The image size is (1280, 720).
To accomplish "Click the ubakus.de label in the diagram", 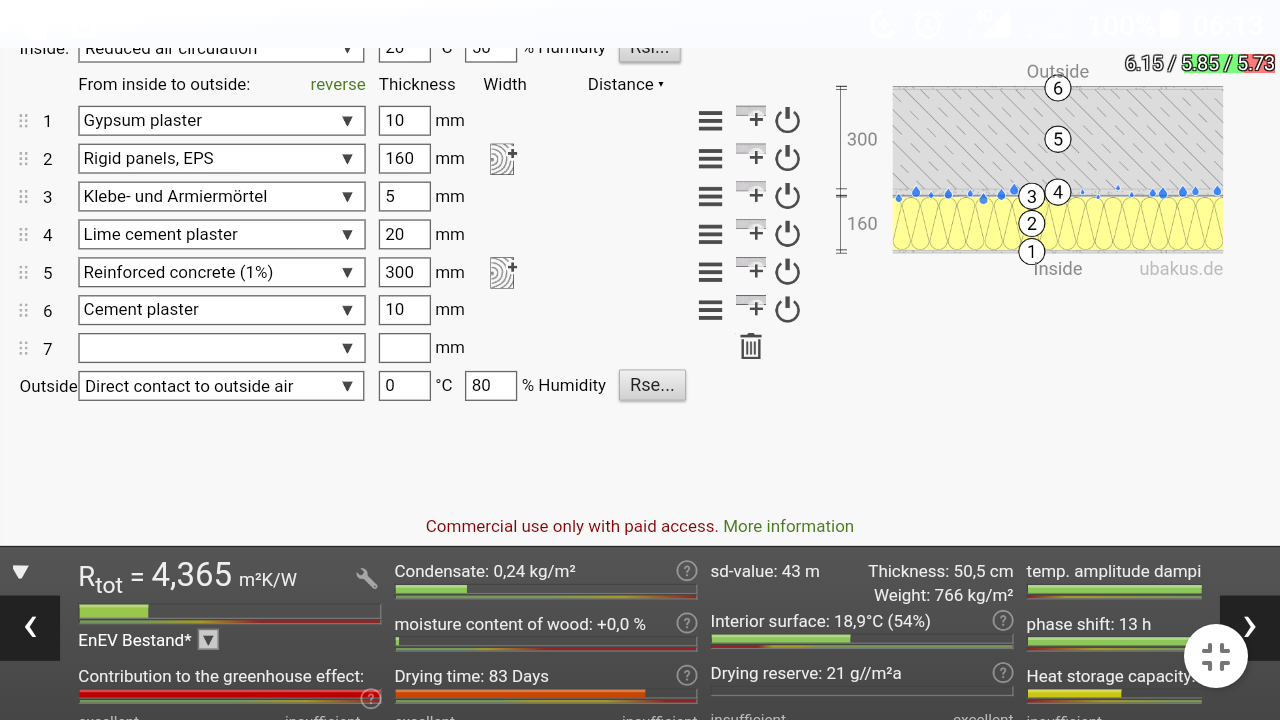I will [1181, 269].
